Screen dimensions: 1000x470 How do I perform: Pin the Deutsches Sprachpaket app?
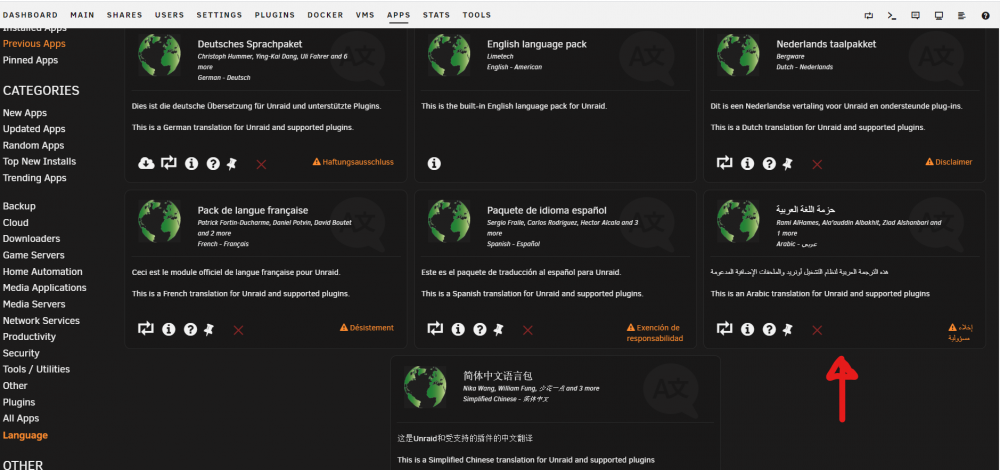point(232,164)
